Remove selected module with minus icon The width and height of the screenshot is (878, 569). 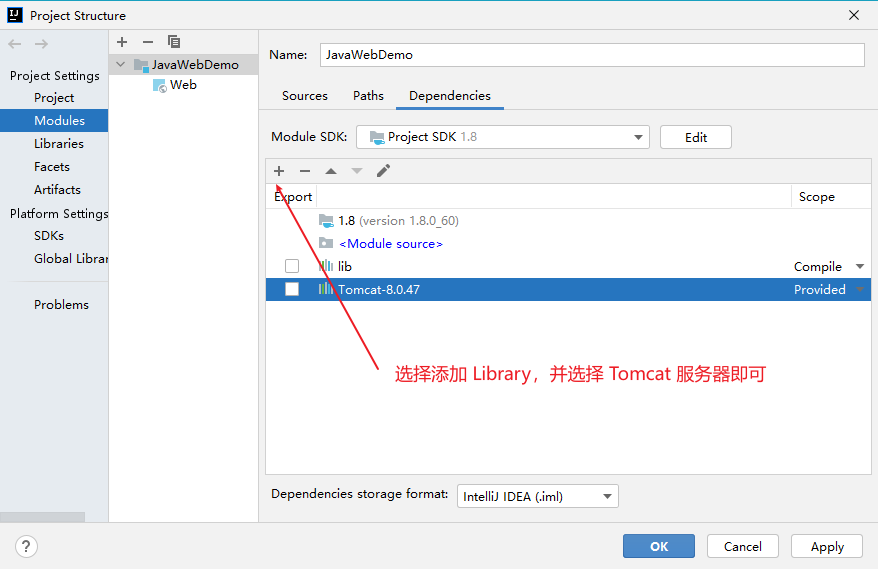[x=148, y=42]
